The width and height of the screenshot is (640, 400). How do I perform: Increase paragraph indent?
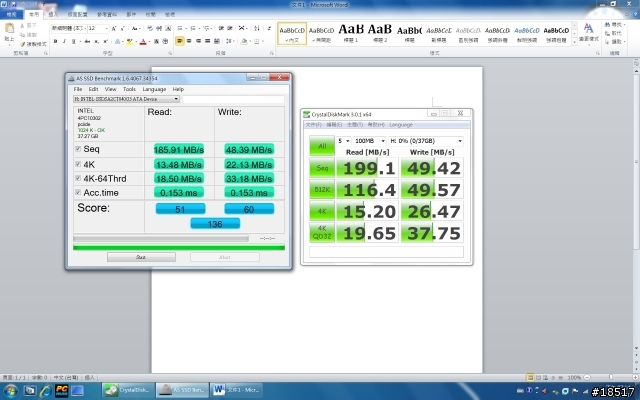tap(230, 28)
